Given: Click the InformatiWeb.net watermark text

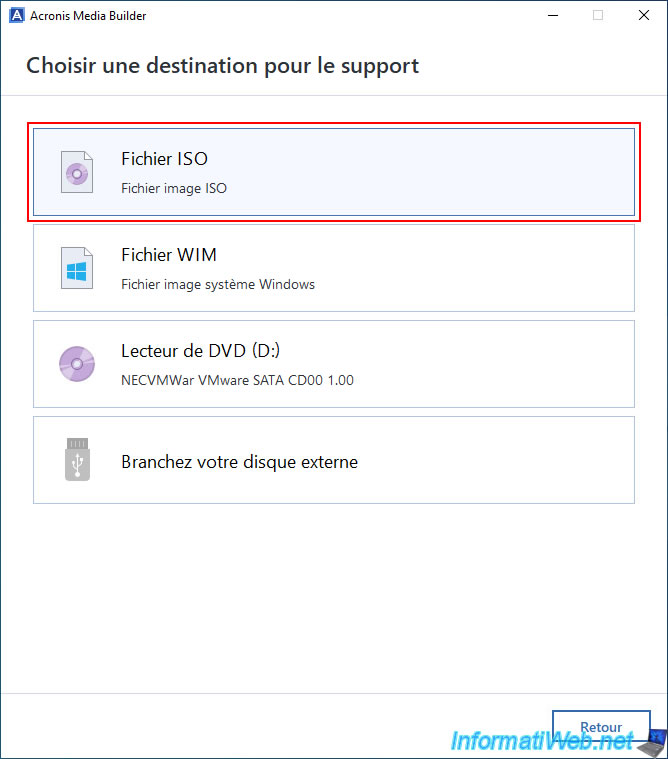Looking at the screenshot, I should pos(540,742).
